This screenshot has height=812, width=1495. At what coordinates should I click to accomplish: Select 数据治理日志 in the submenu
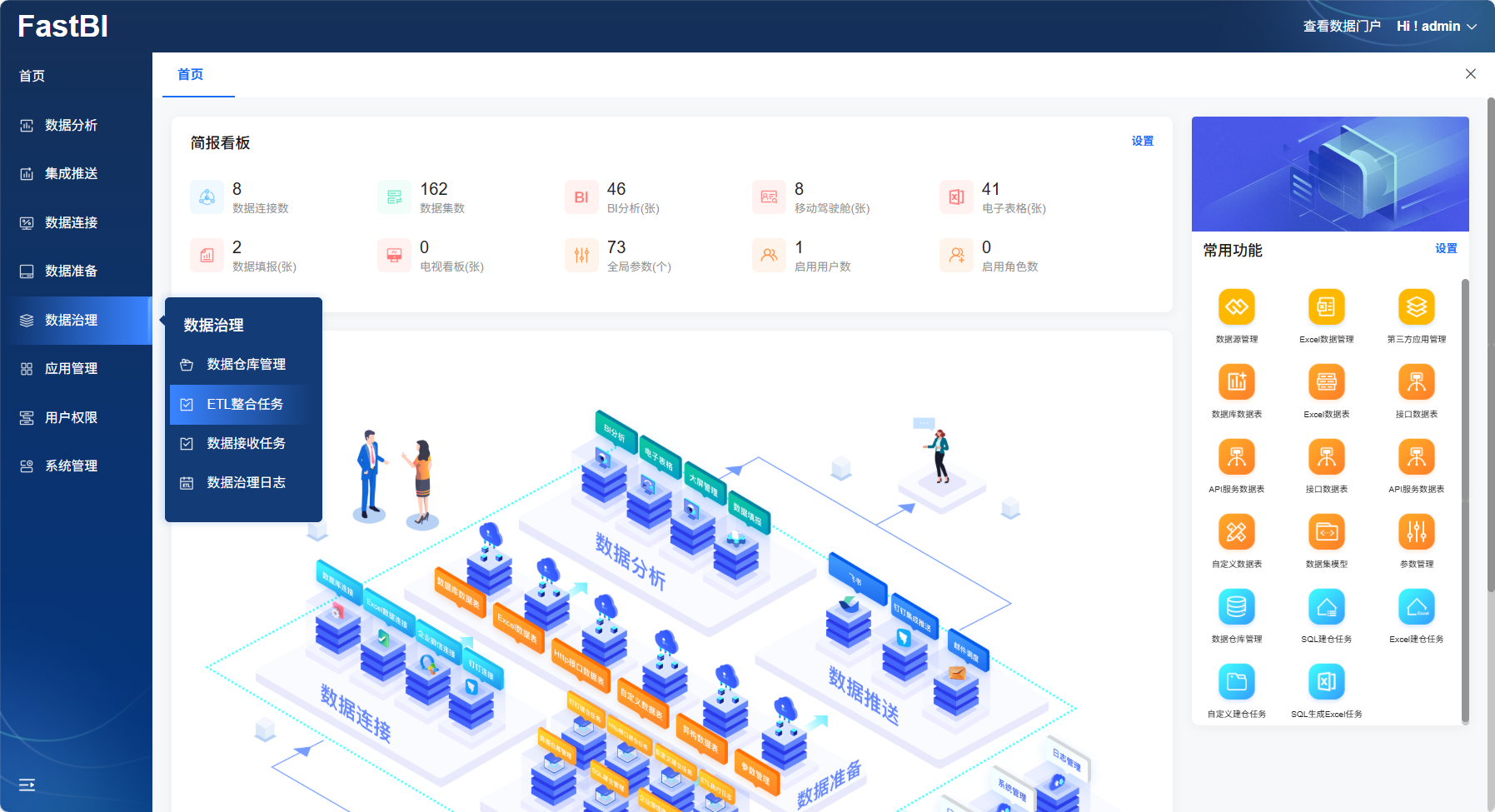[246, 482]
